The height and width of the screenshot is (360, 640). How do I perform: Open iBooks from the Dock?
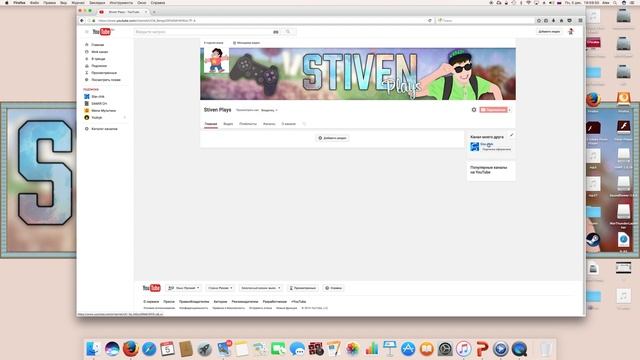click(x=427, y=349)
